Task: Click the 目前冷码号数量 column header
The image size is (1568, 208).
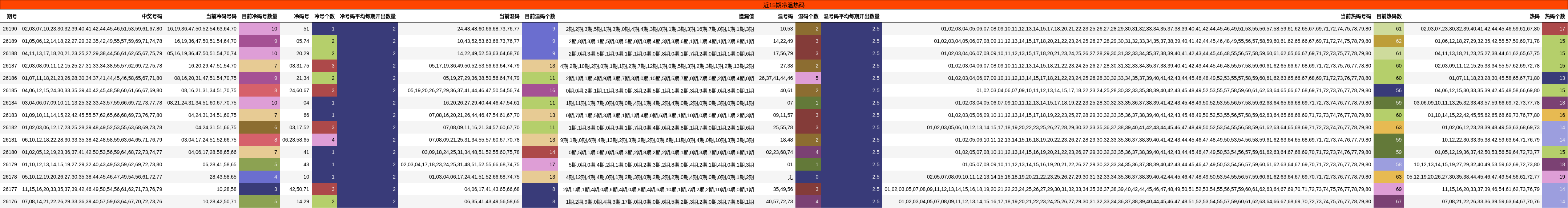Action: pos(259,16)
